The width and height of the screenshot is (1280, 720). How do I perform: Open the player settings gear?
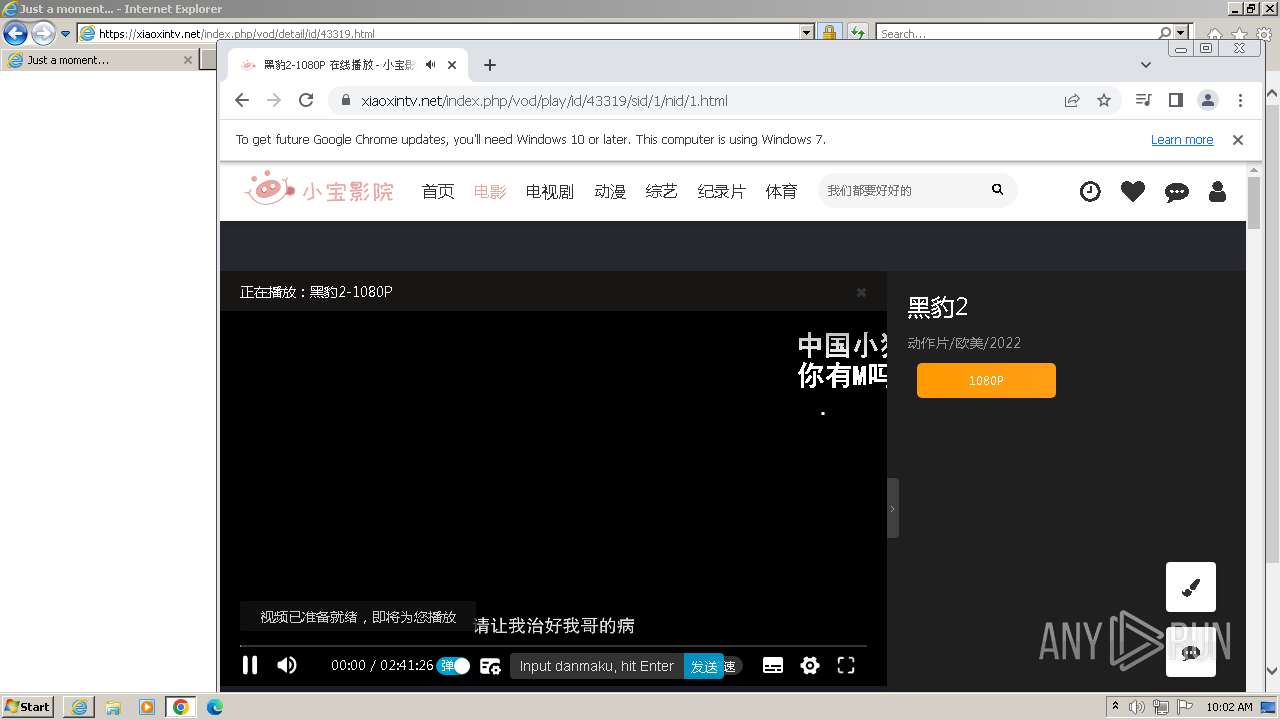pyautogui.click(x=810, y=666)
